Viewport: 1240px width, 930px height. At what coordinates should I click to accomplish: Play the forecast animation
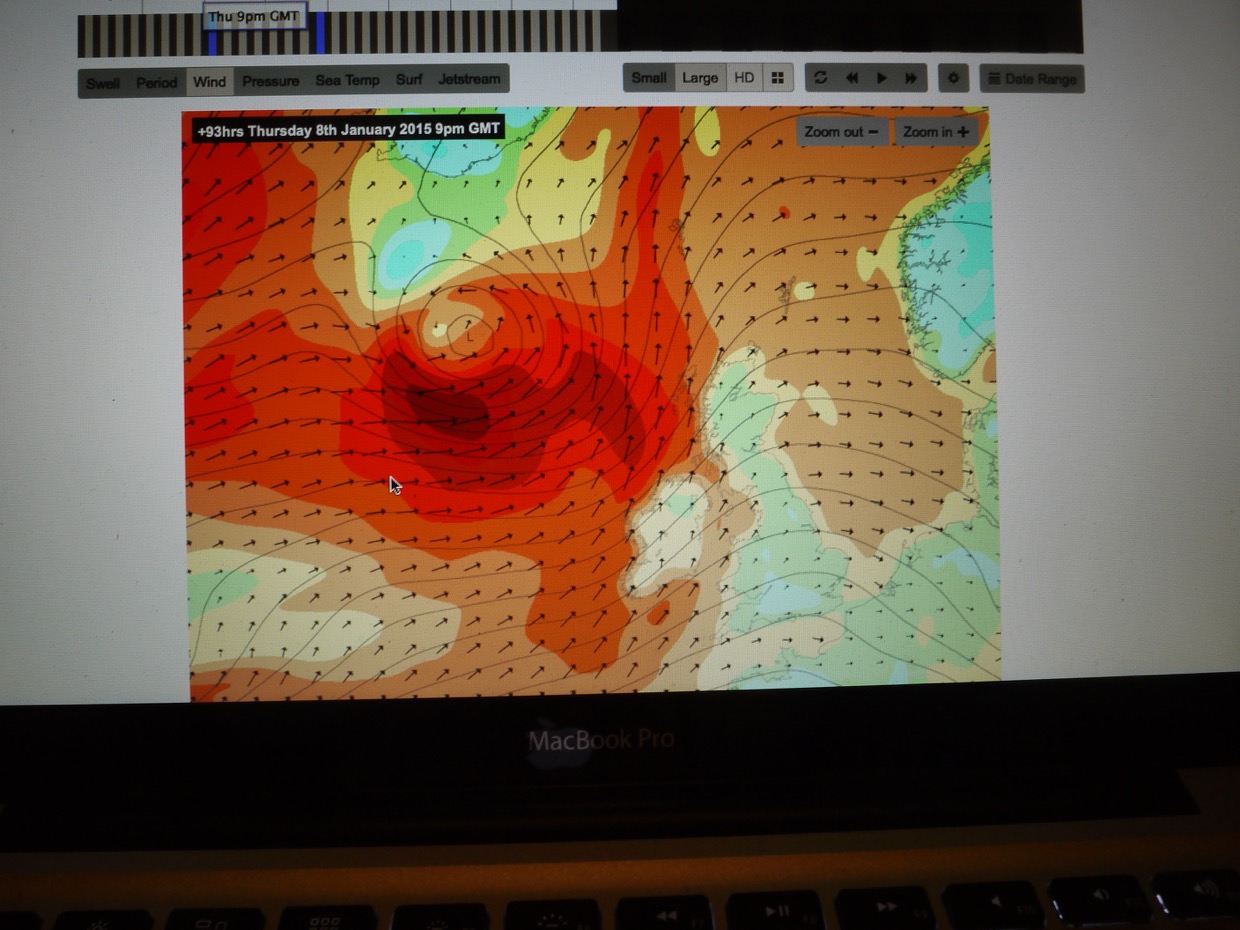[x=882, y=78]
